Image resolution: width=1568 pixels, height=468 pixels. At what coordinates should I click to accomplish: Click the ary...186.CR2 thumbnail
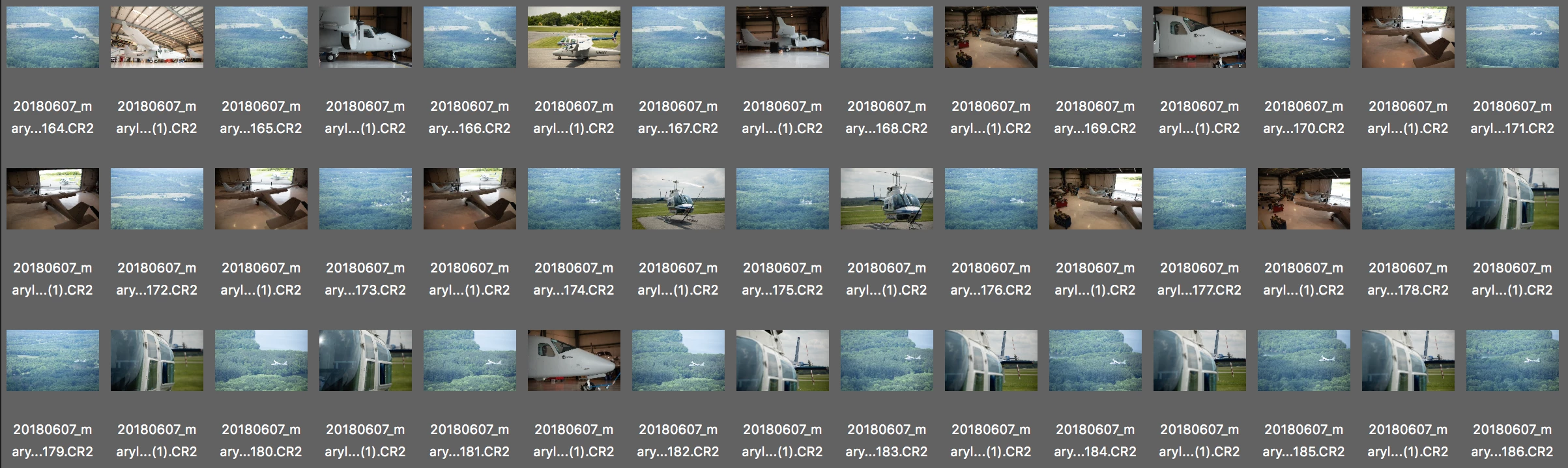pos(1513,360)
